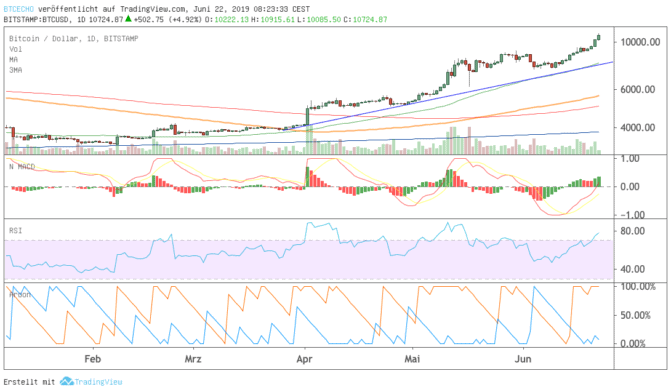This screenshot has height=392, width=671.
Task: Click the RSI 80.00 axis value
Action: (x=632, y=231)
